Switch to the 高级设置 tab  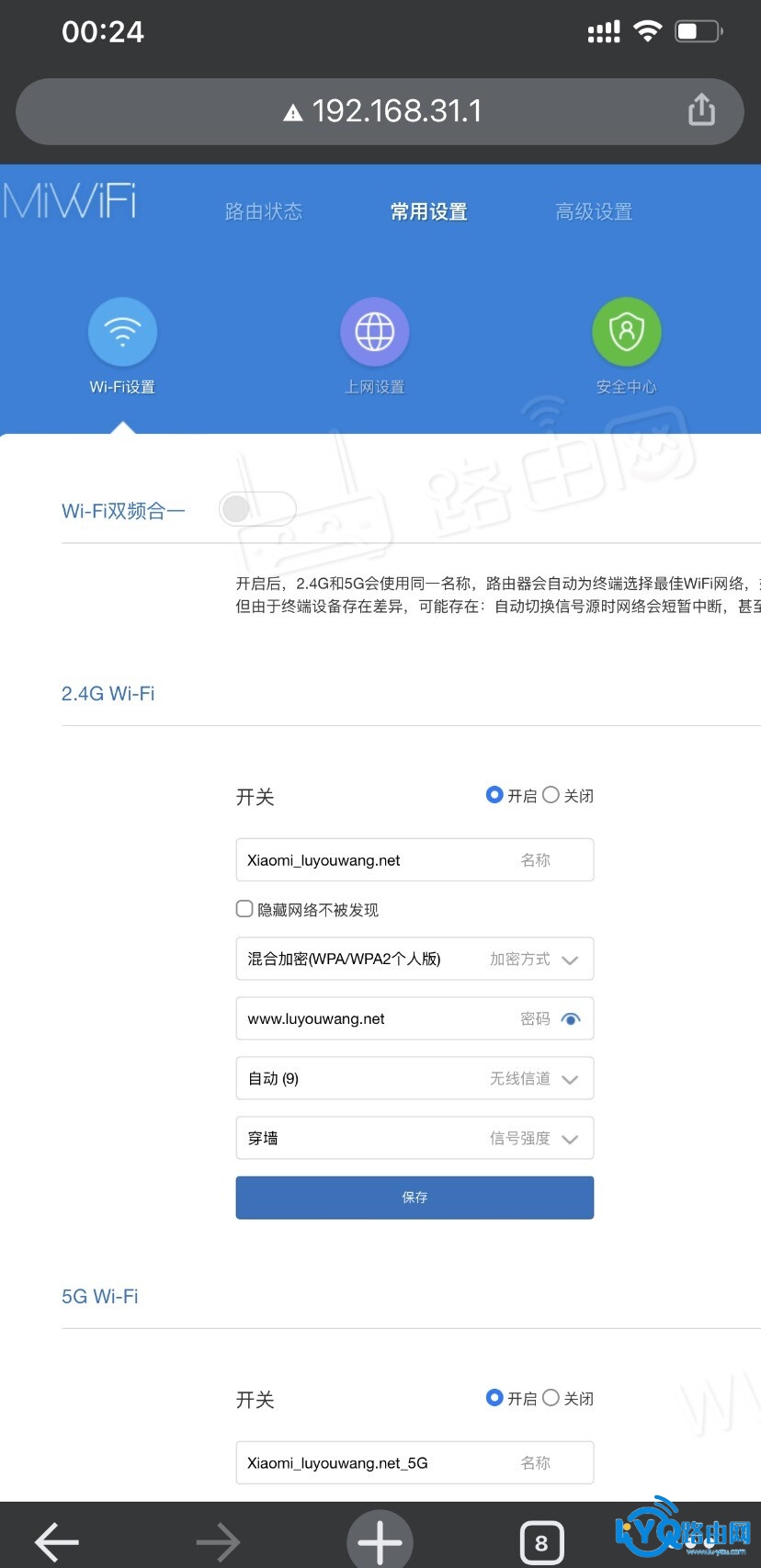[x=594, y=212]
